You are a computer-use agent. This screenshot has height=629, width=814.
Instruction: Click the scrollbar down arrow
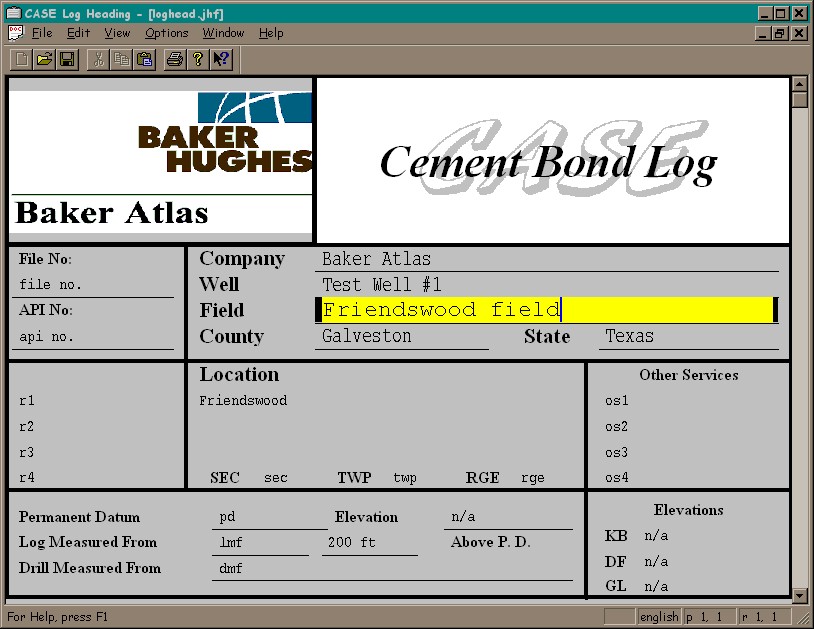point(799,595)
